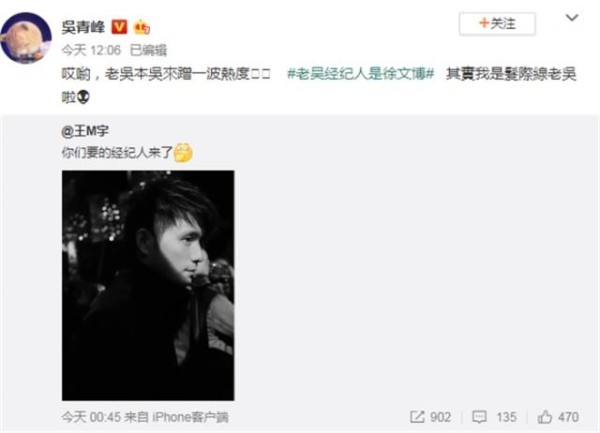
Task: View the black-and-white photo of man
Action: [148, 285]
